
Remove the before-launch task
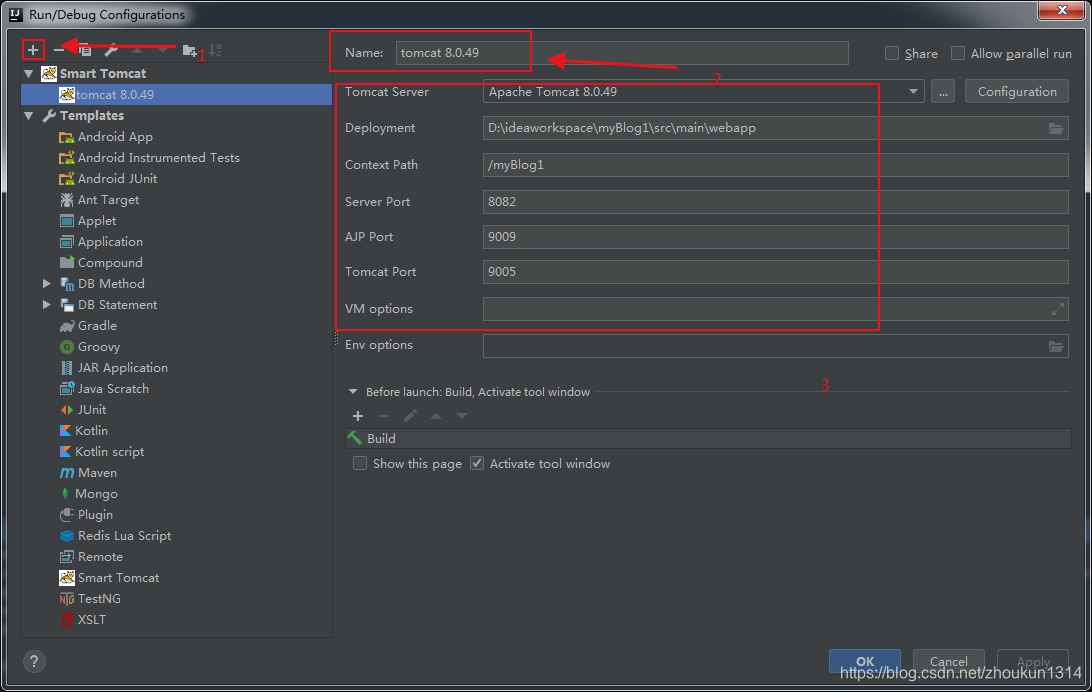(384, 416)
